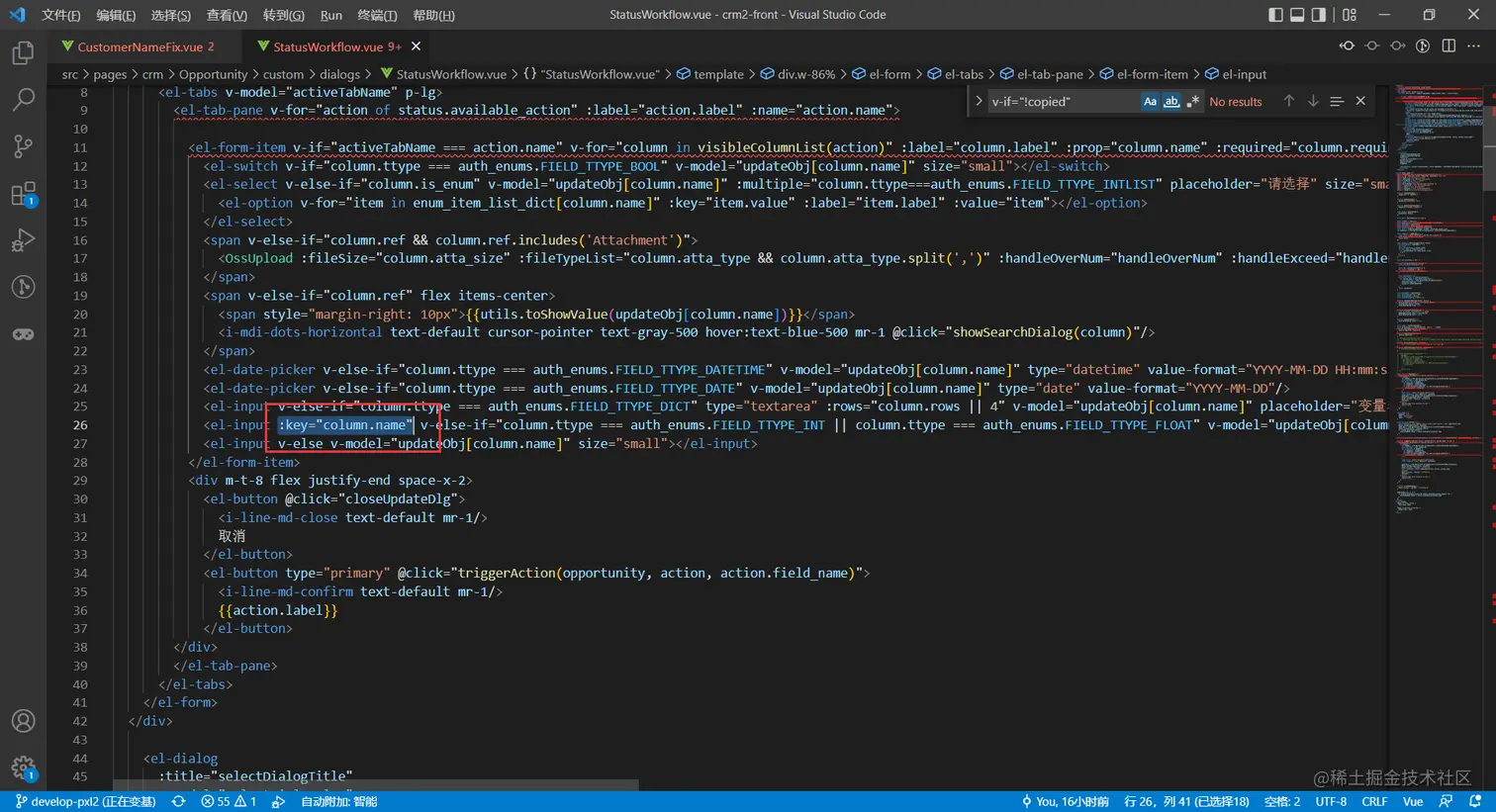Click errors and warnings count 55 and 1
The image size is (1496, 812).
[x=229, y=801]
